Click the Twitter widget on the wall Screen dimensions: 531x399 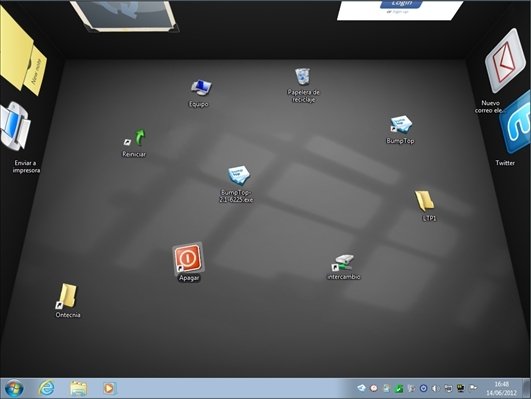516,123
